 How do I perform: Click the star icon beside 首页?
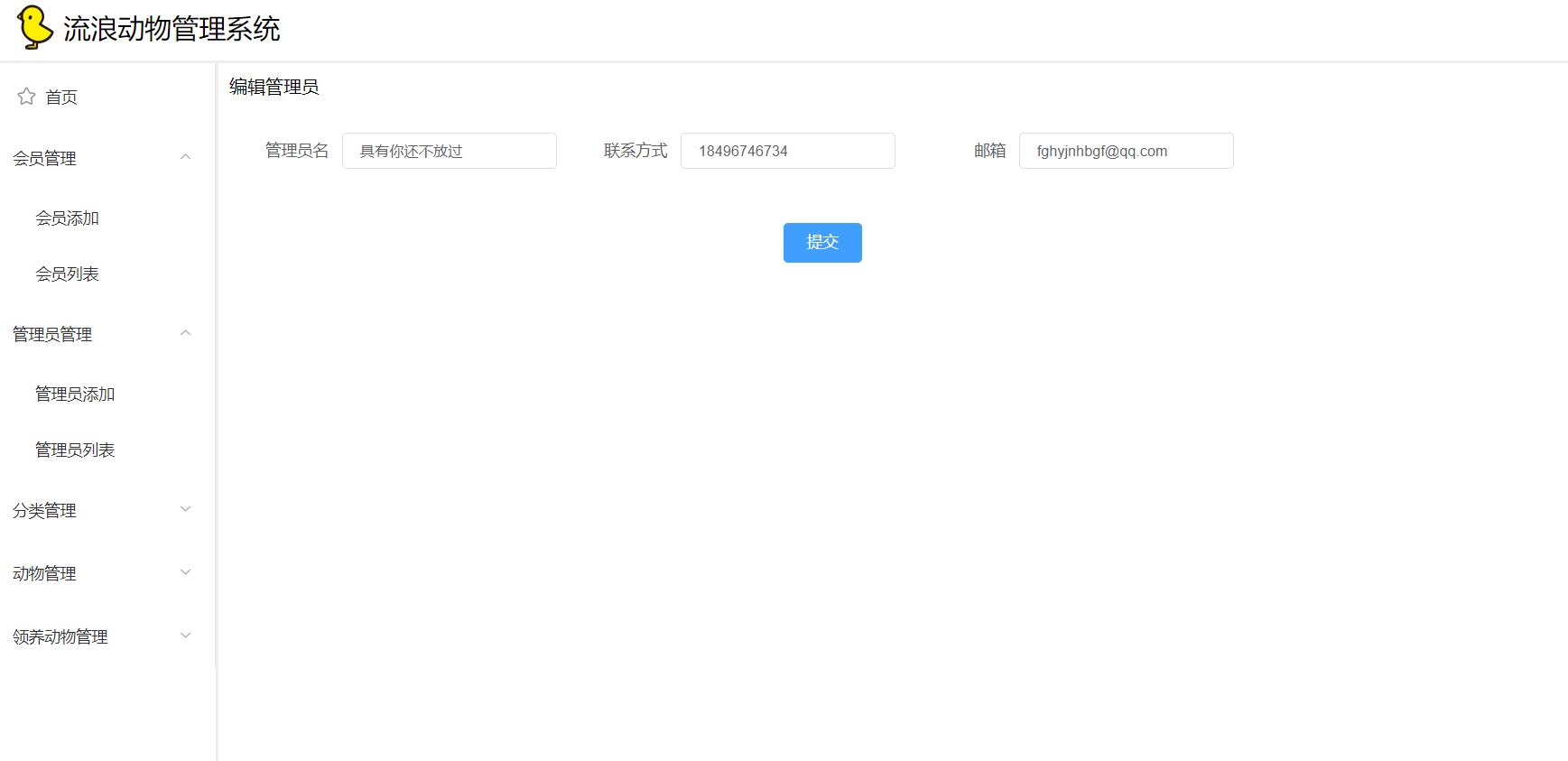(26, 97)
